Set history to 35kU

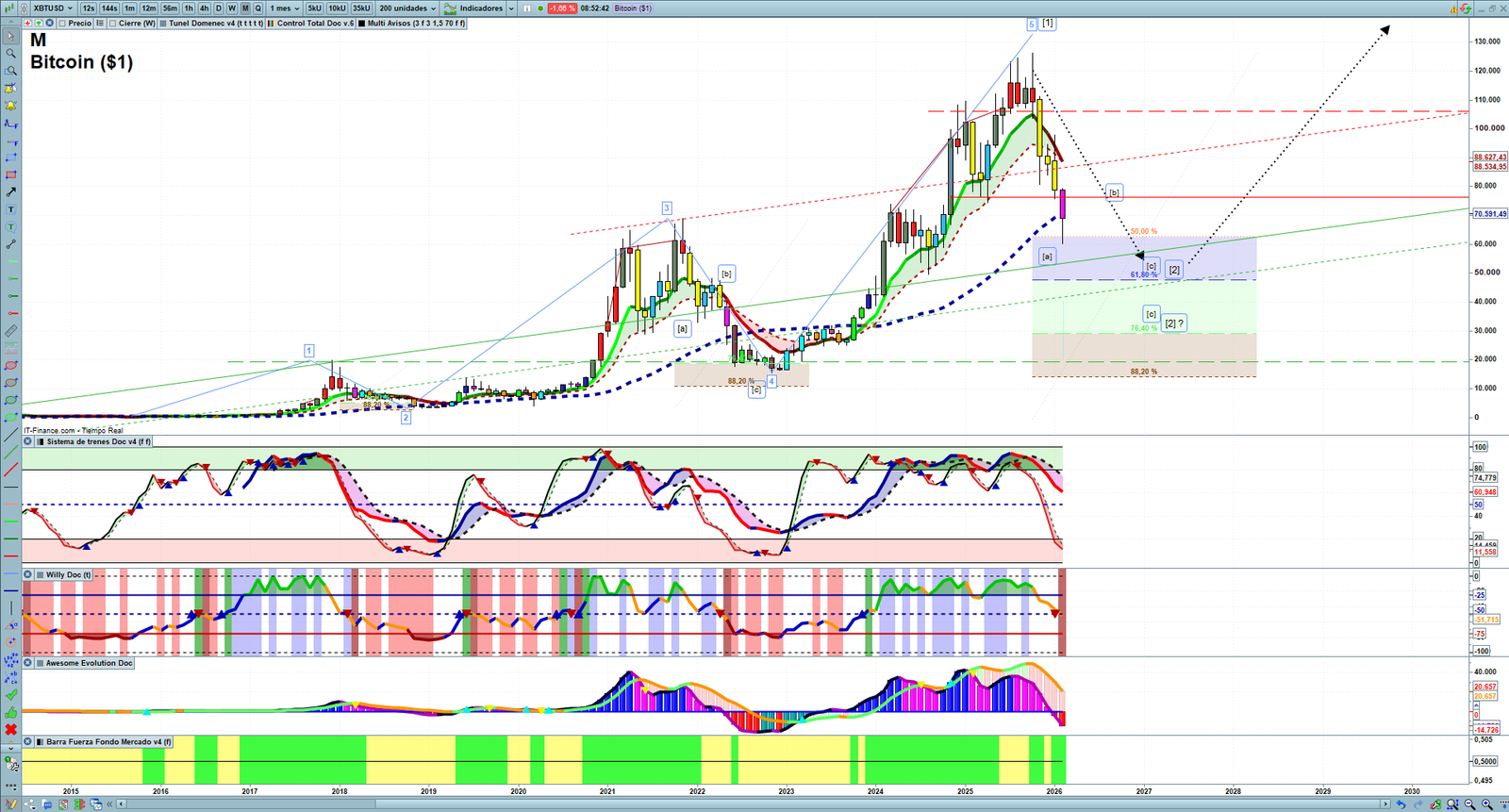(x=361, y=8)
